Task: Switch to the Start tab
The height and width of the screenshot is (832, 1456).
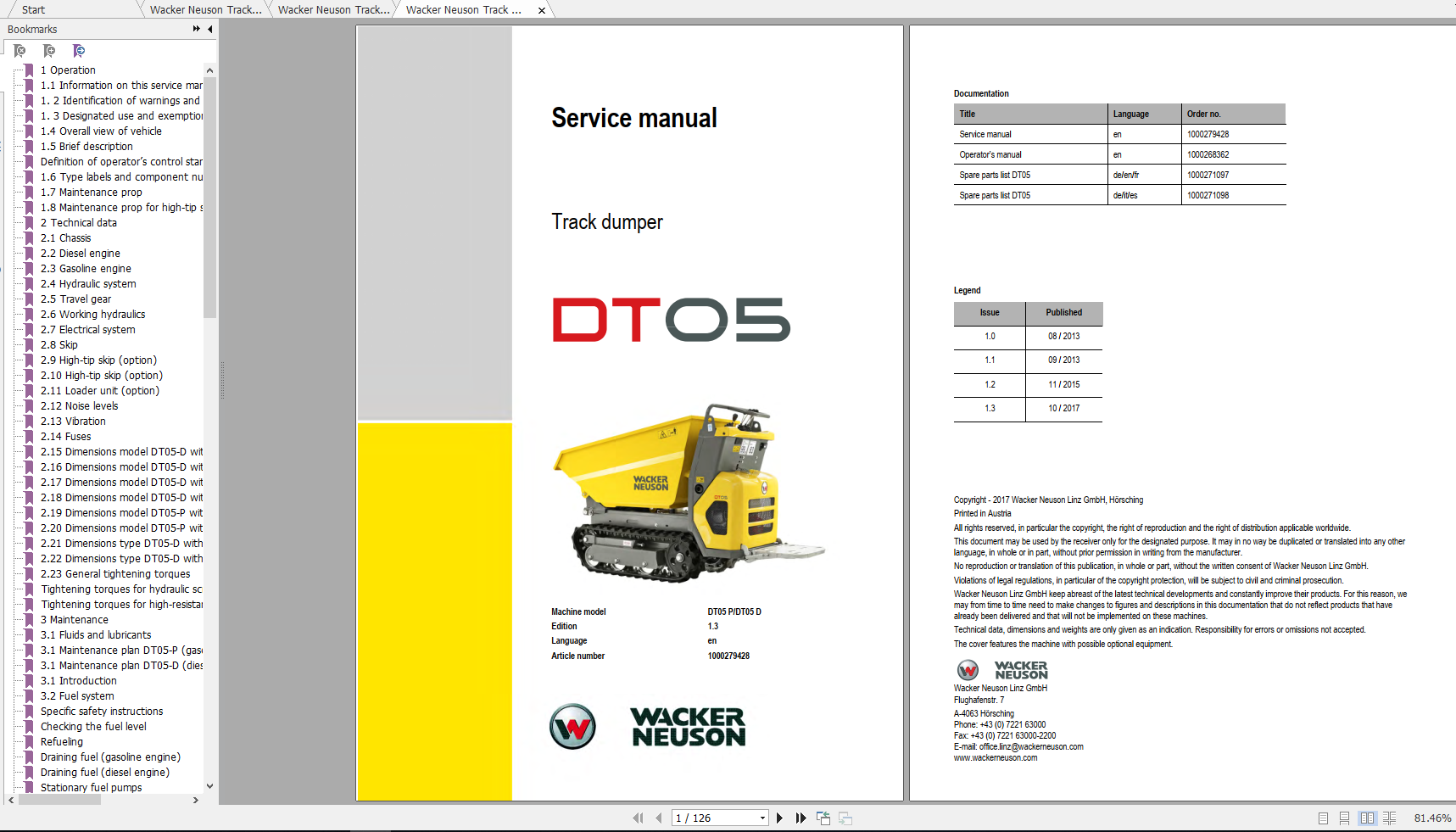Action: (x=33, y=10)
